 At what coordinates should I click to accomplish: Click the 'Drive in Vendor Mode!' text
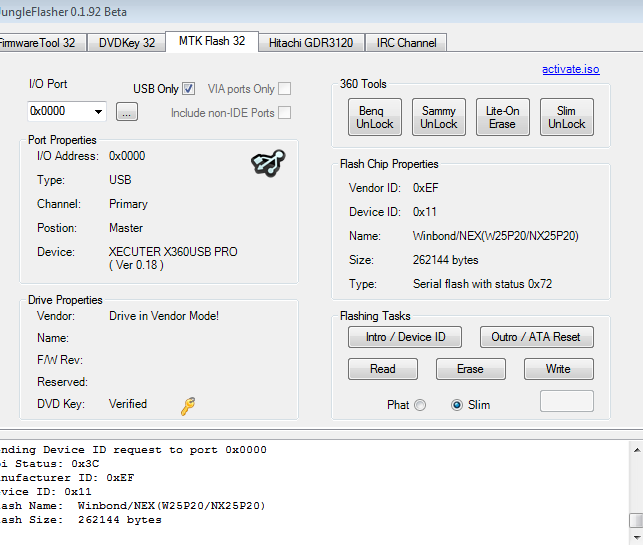coord(164,316)
